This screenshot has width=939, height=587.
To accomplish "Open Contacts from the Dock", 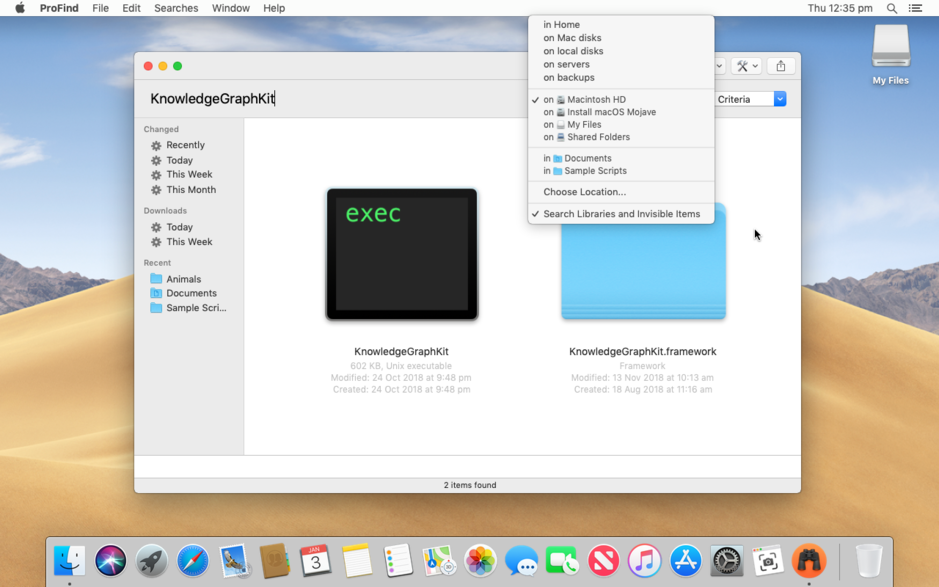I will pos(275,561).
